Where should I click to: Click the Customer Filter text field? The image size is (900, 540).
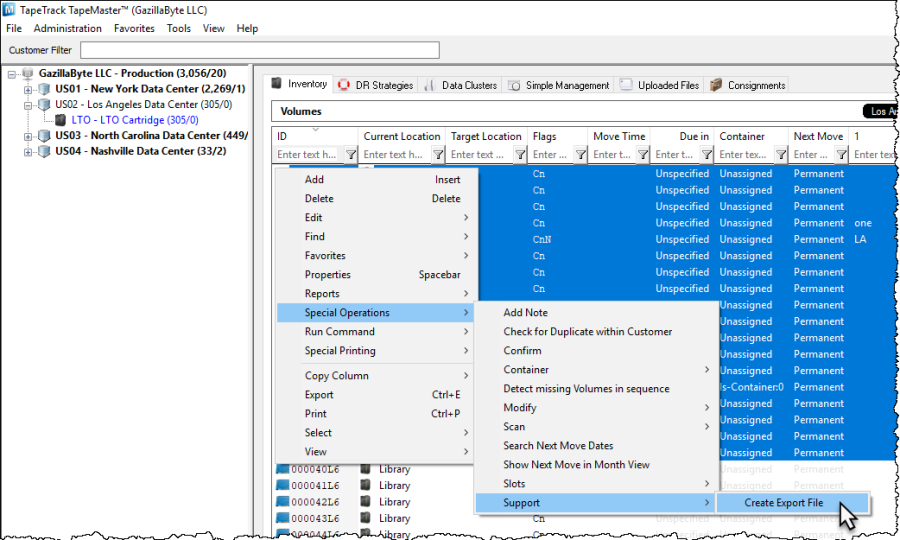260,50
